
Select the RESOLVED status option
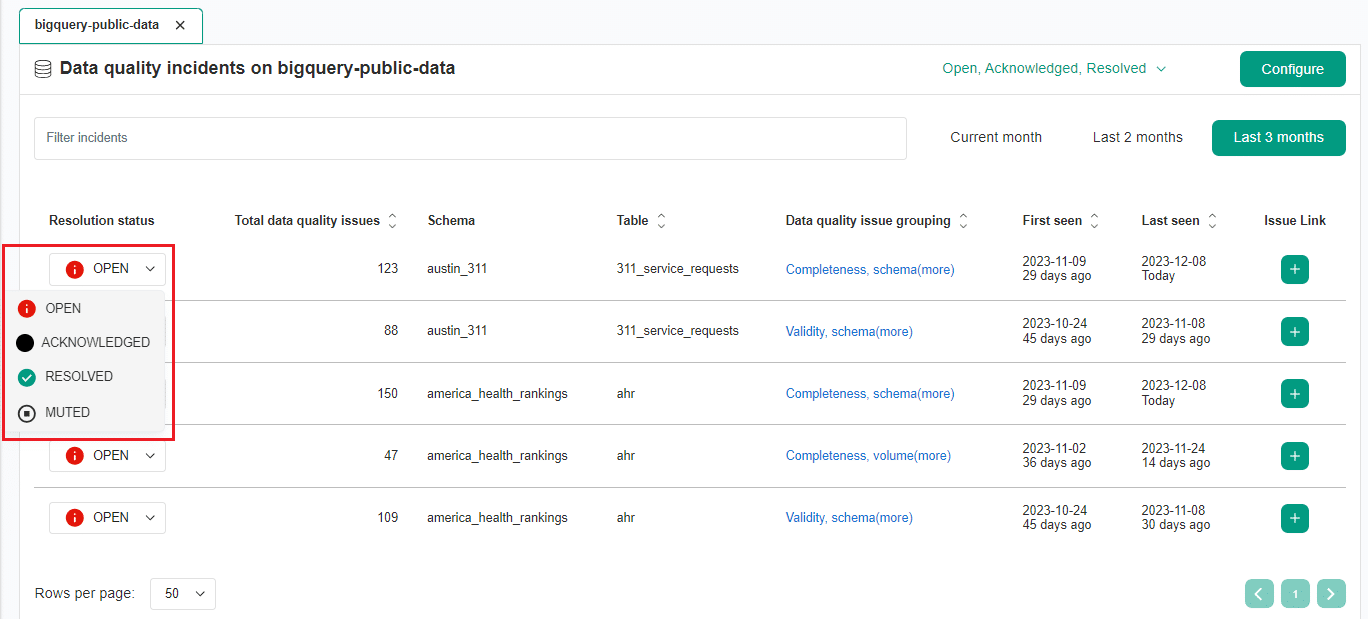[80, 376]
